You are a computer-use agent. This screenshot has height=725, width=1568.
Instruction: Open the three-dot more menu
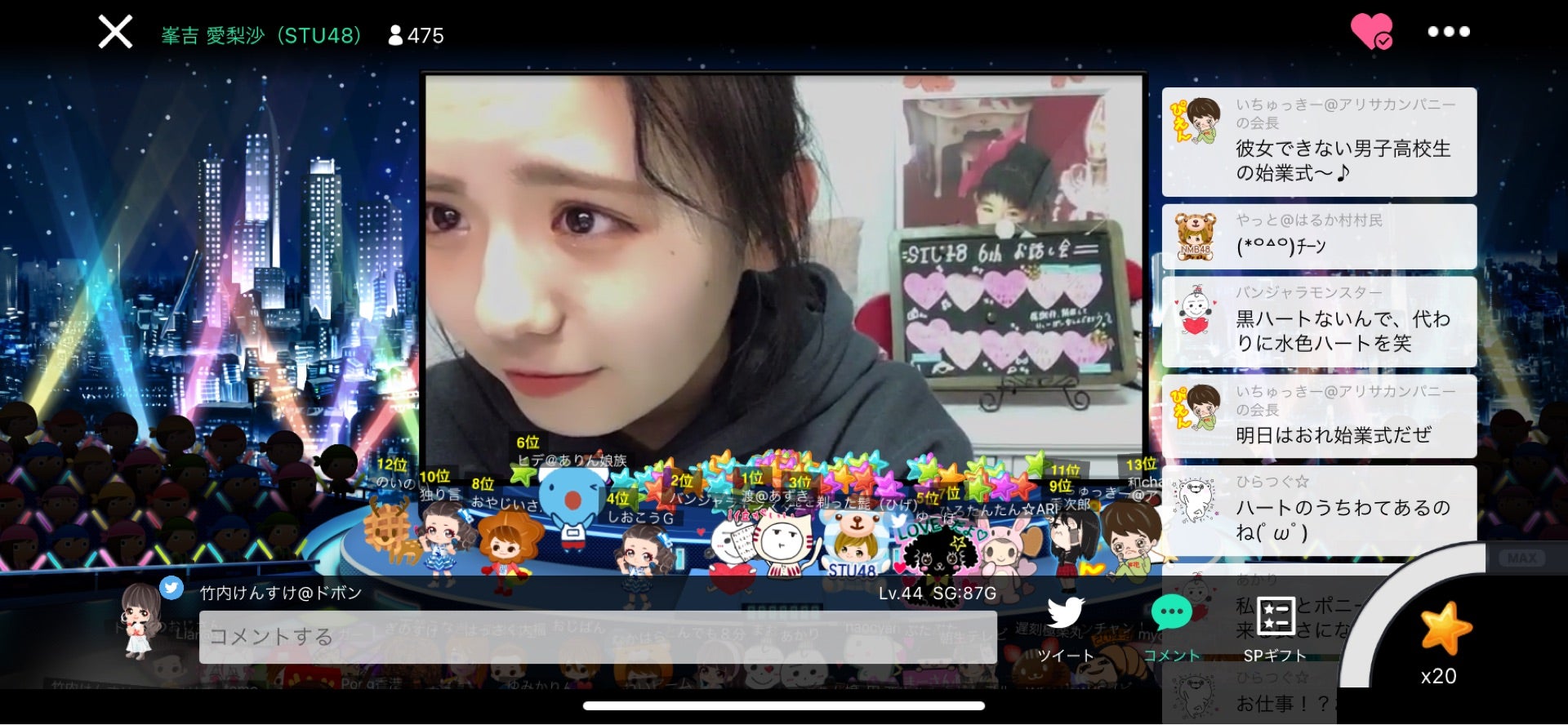pyautogui.click(x=1449, y=32)
